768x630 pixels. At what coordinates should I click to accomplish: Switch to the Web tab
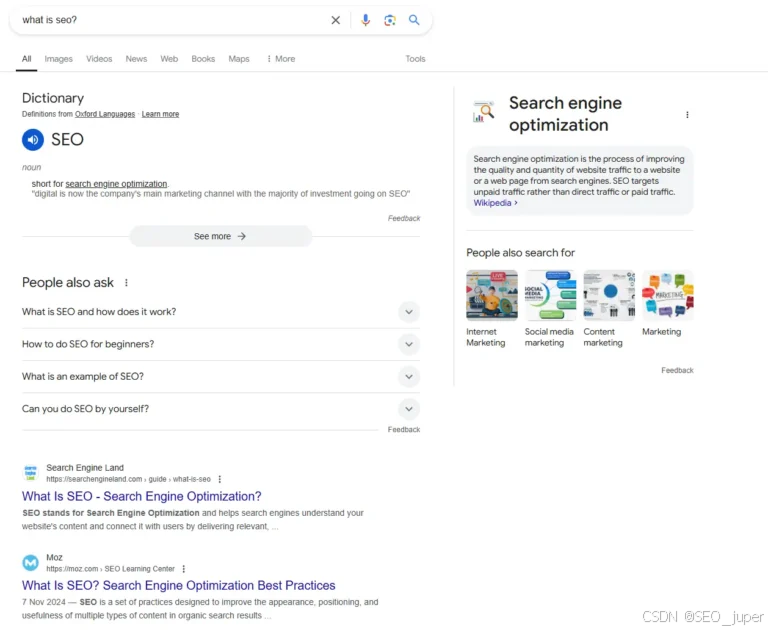[169, 59]
